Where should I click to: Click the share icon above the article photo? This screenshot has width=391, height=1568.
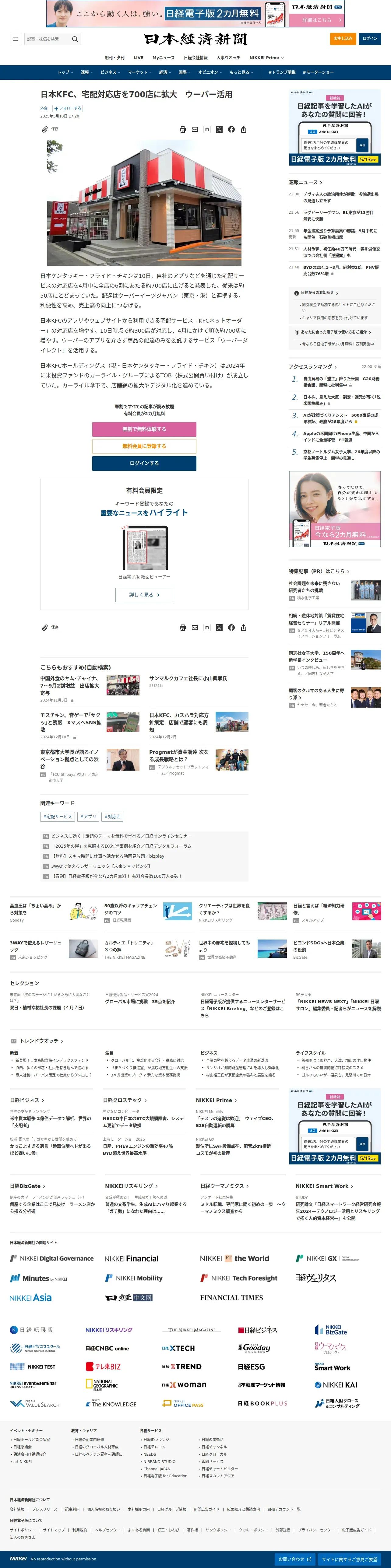244,130
